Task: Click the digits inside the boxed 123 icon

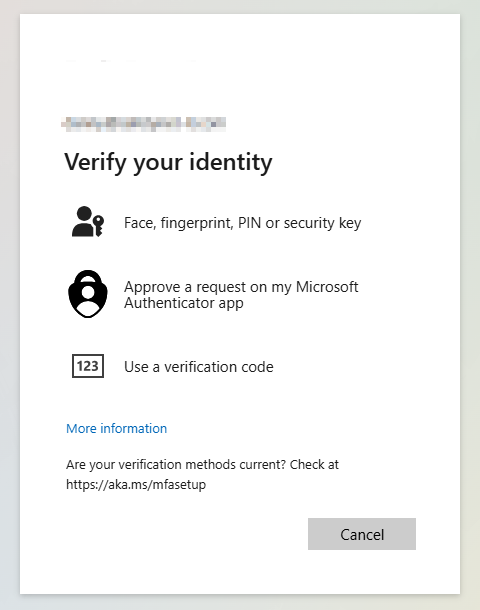Action: pos(88,366)
